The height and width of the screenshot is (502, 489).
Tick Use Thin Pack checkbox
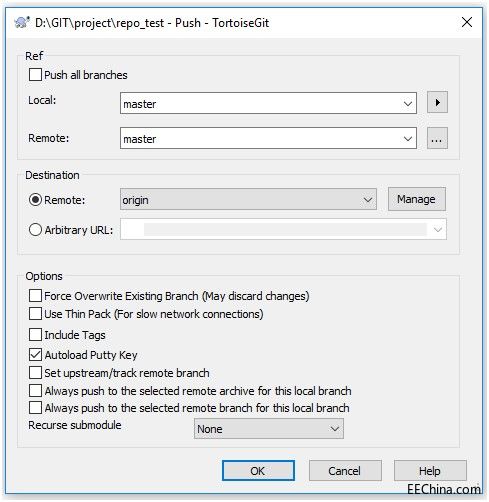click(x=35, y=313)
